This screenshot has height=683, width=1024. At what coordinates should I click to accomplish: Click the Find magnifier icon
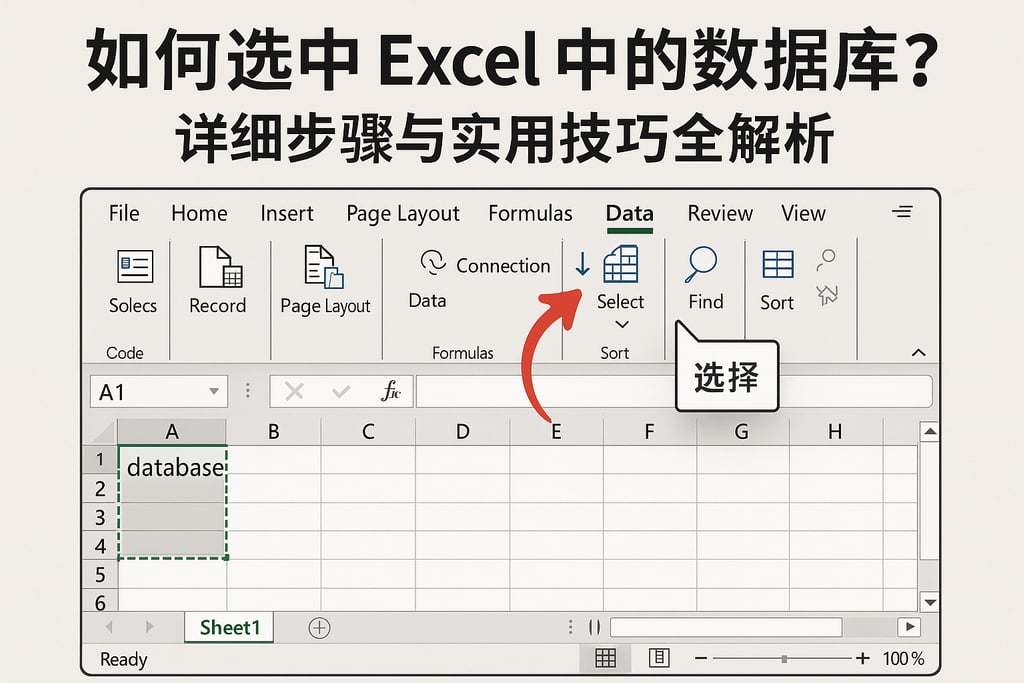click(701, 264)
